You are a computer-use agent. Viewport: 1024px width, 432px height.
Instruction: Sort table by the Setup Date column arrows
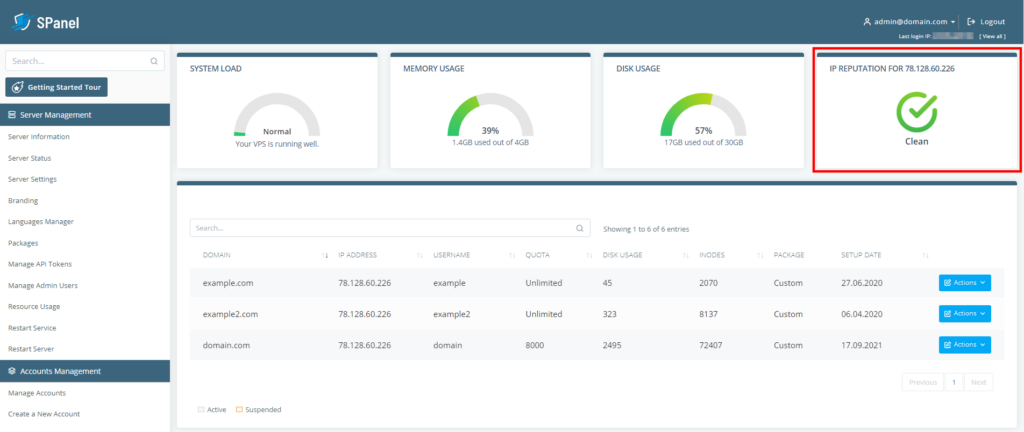click(x=925, y=255)
